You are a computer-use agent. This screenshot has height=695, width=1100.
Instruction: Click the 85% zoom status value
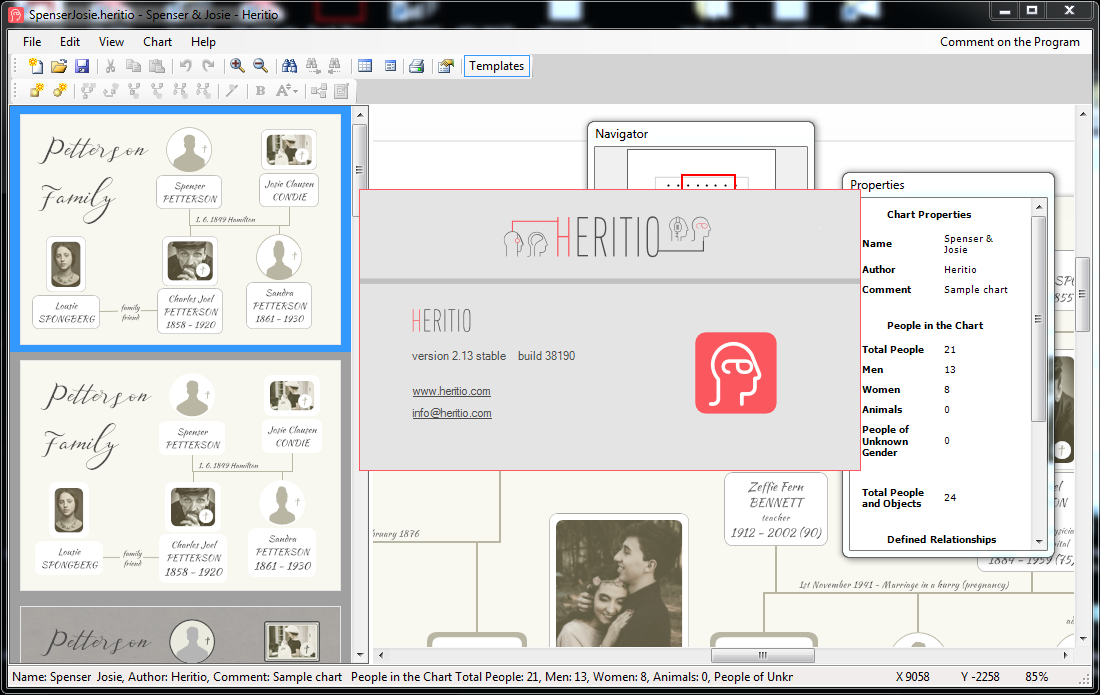[x=1036, y=677]
